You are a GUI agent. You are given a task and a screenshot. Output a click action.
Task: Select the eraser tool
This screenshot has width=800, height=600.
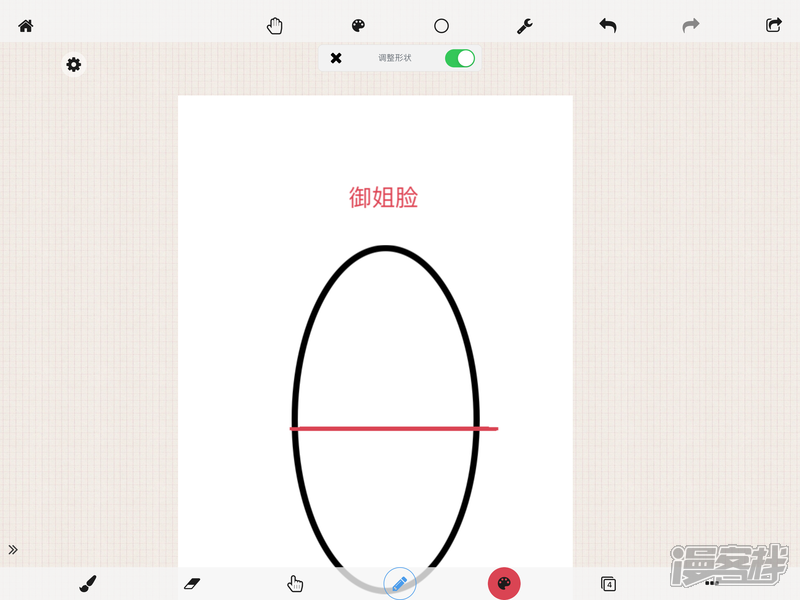coord(193,583)
